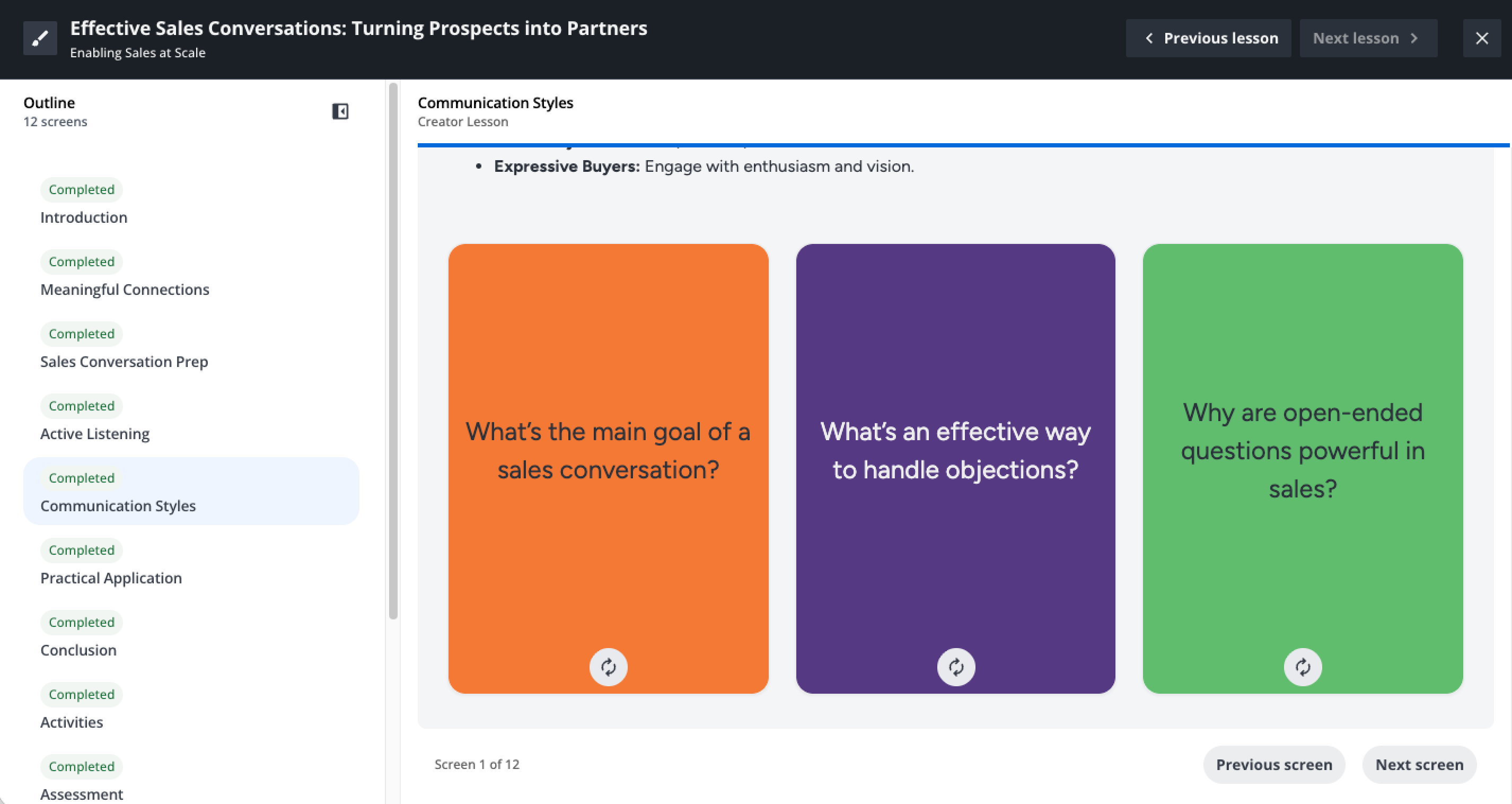Flip the purple card using its rotate icon
Viewport: 1512px width, 804px height.
(x=955, y=667)
